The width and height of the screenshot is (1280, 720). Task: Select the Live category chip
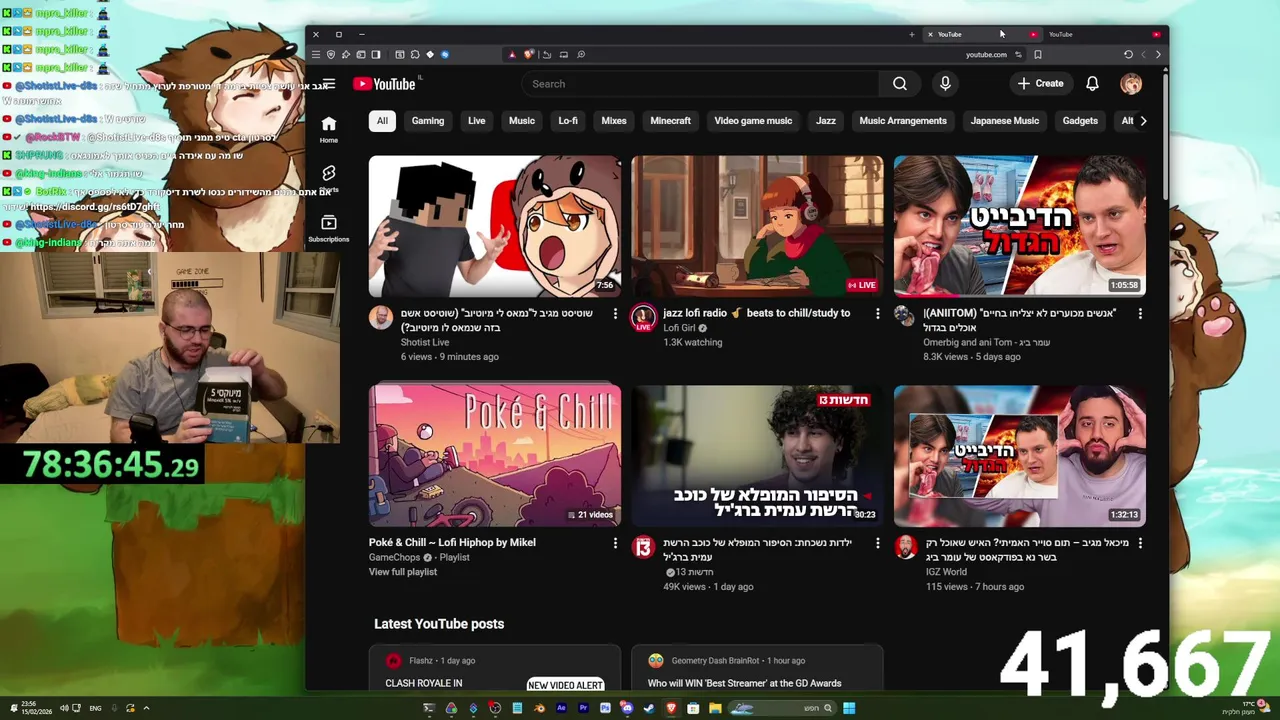476,121
